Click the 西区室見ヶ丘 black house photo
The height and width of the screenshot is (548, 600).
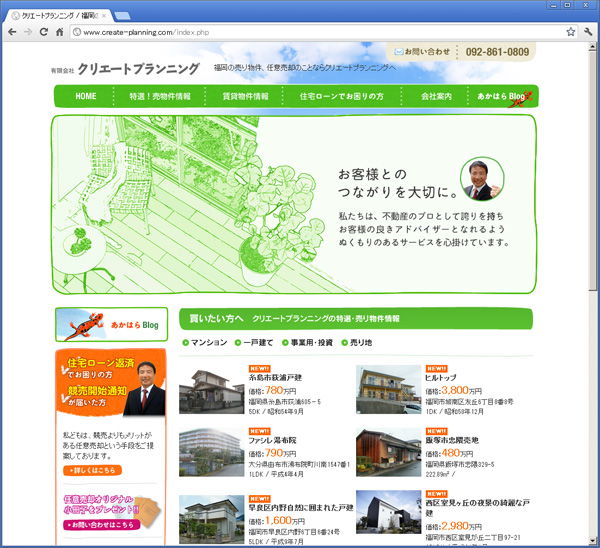point(388,512)
